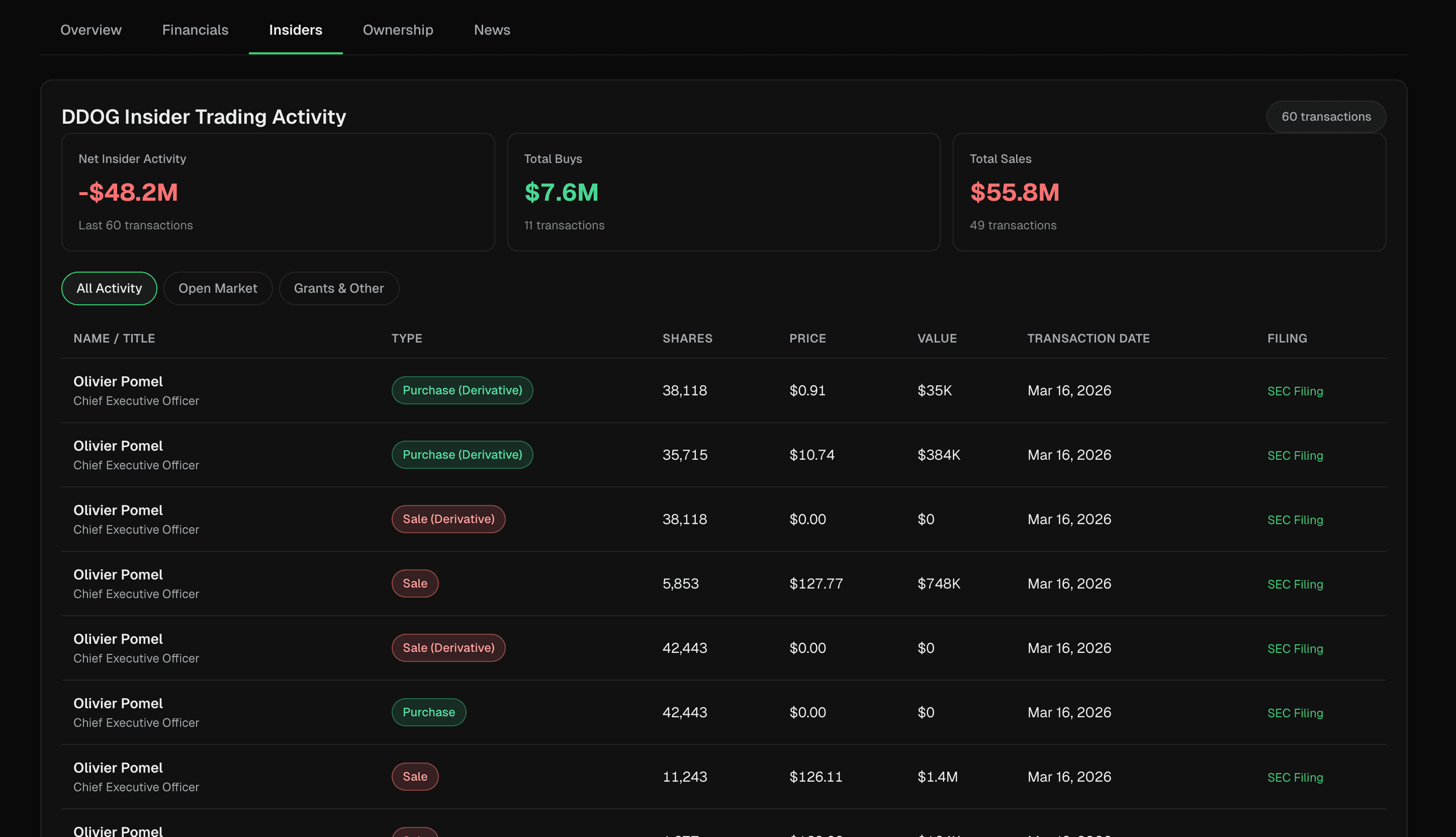Image resolution: width=1456 pixels, height=837 pixels.
Task: Open SEC Filing for $126.11 sale
Action: [x=1295, y=777]
